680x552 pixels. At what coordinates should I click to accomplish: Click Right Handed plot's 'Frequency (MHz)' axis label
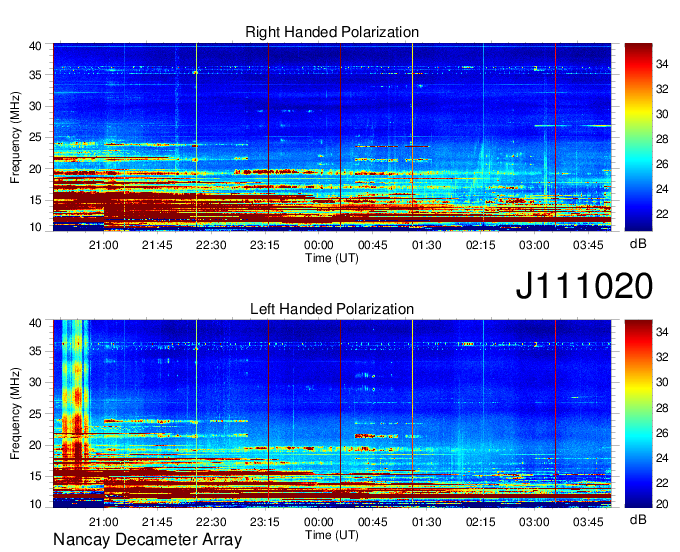(15, 137)
